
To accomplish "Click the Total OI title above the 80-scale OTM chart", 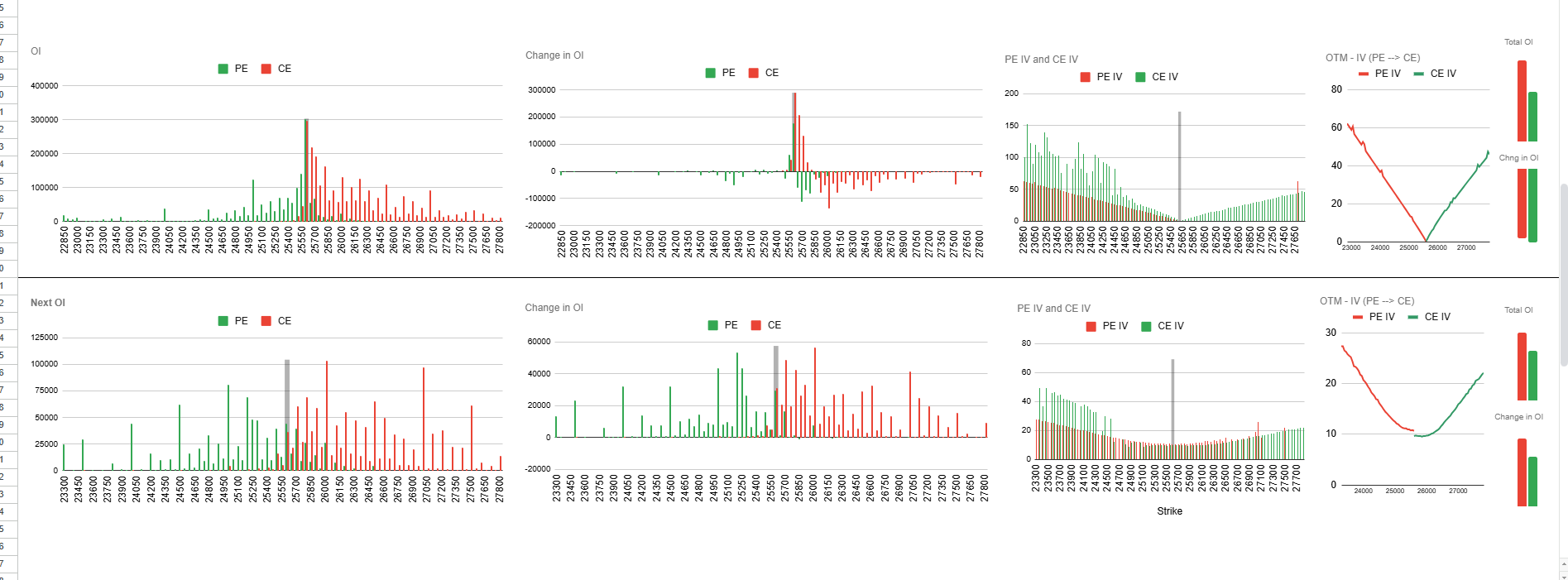I will [x=1518, y=42].
